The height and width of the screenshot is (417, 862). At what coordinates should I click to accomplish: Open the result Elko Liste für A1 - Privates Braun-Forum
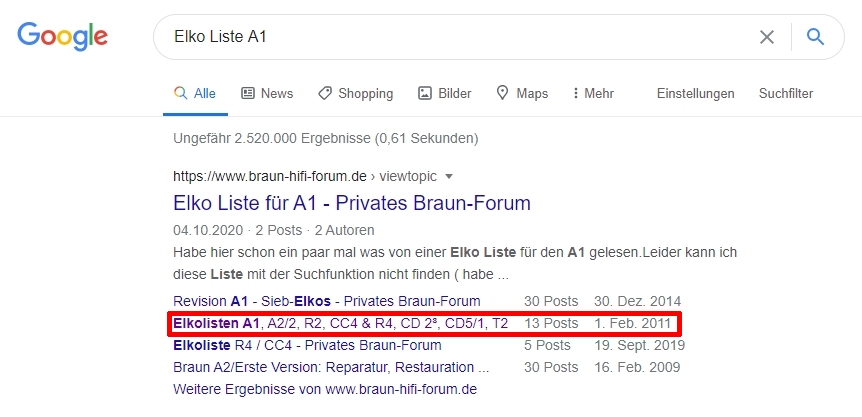[352, 203]
